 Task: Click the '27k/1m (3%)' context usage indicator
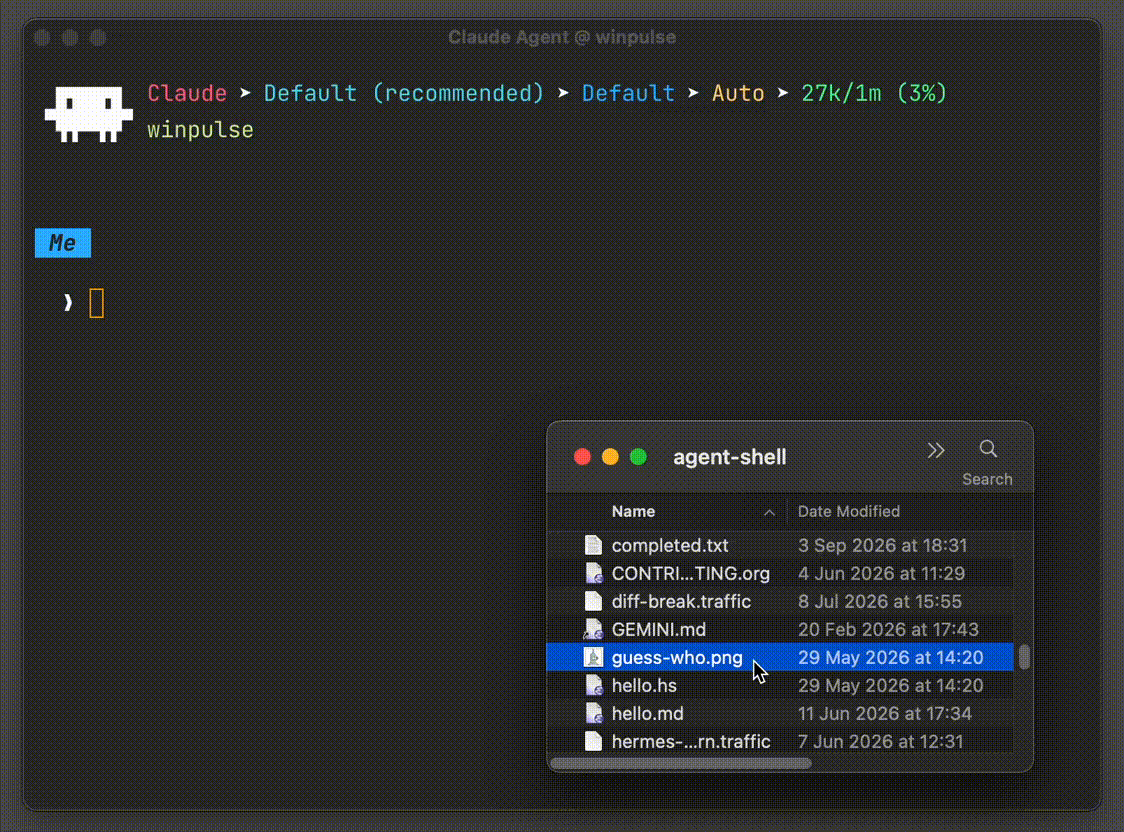[x=874, y=93]
